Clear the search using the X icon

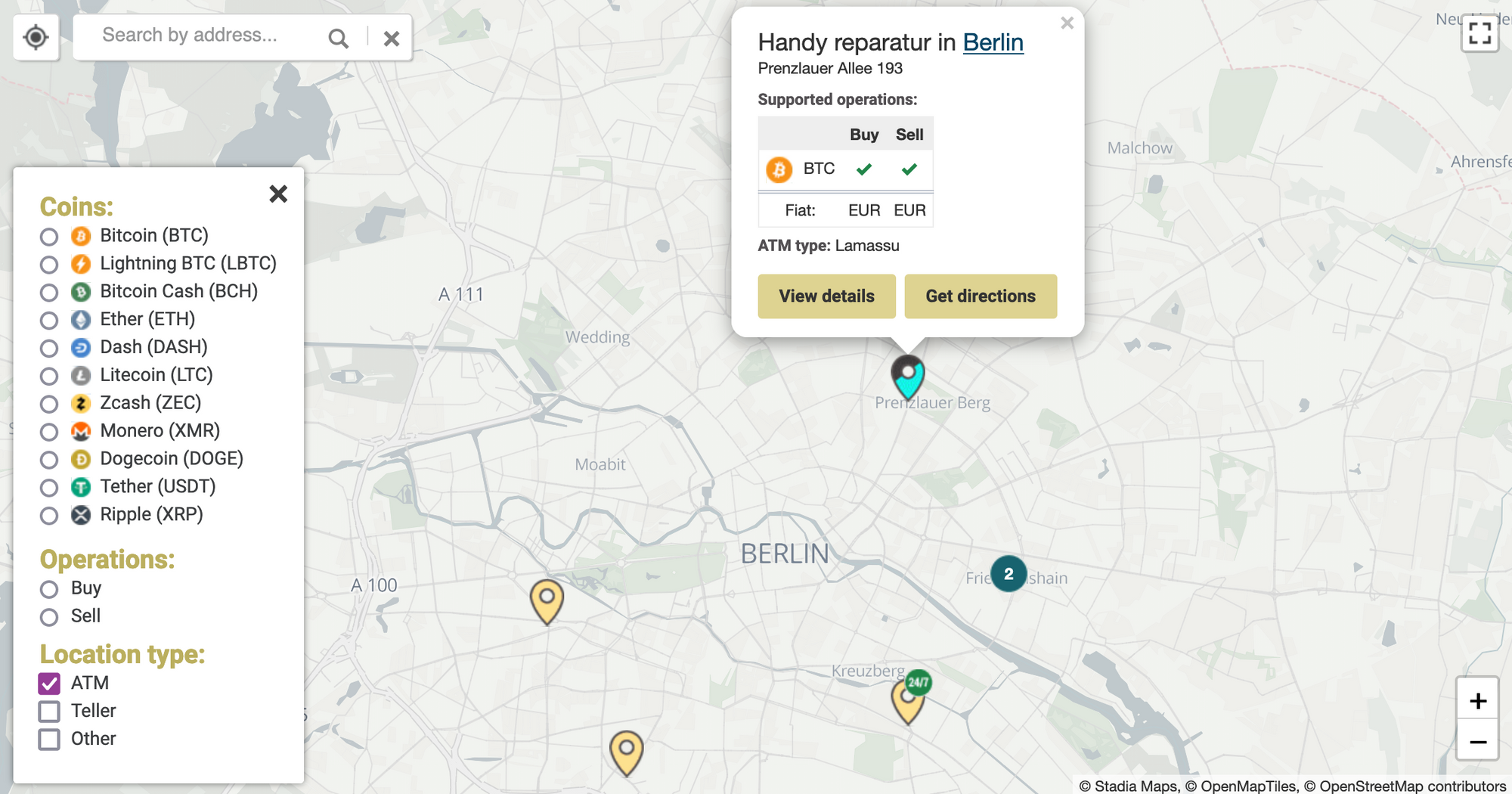pos(390,37)
